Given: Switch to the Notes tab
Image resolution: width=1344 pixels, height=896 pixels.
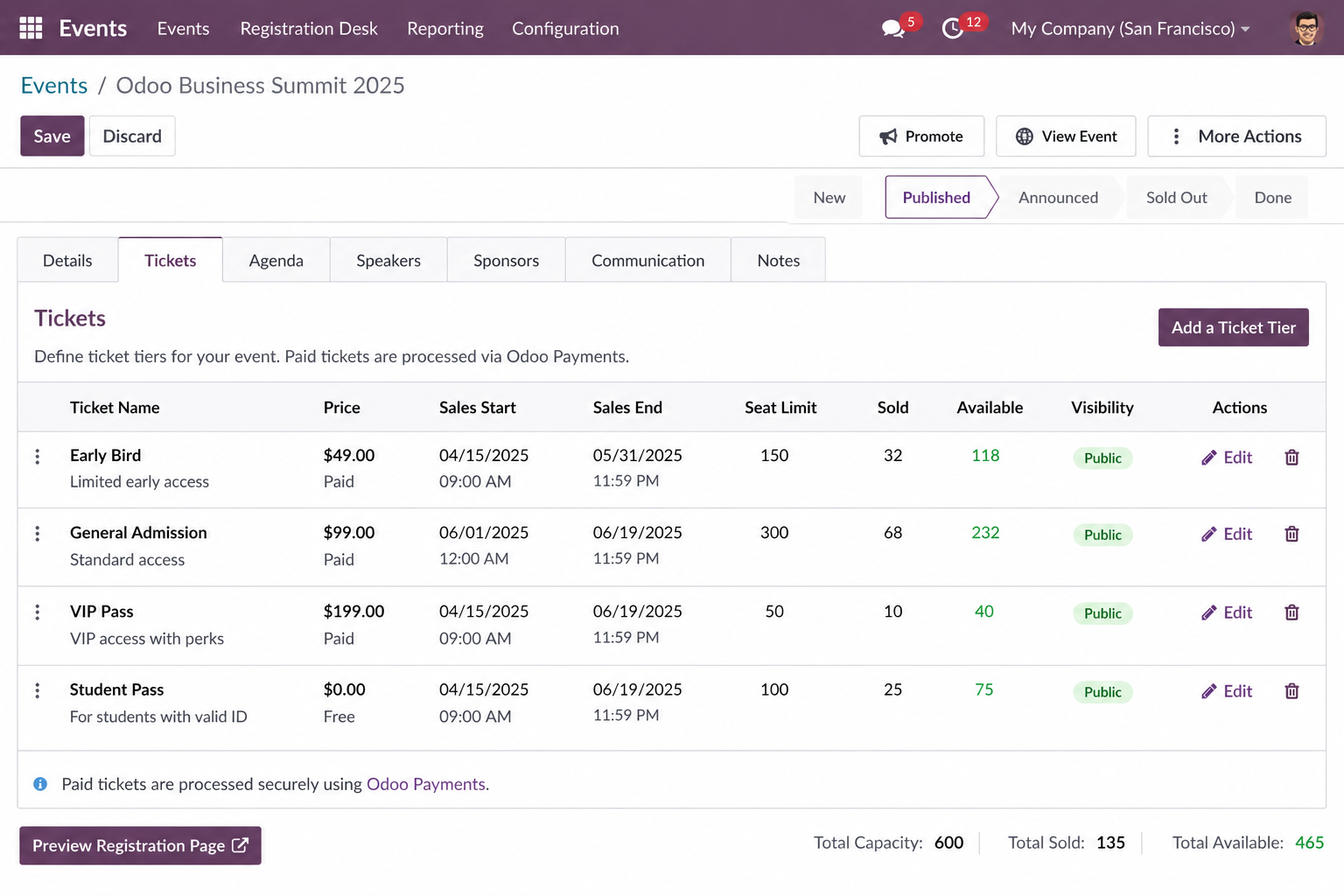Looking at the screenshot, I should point(779,261).
